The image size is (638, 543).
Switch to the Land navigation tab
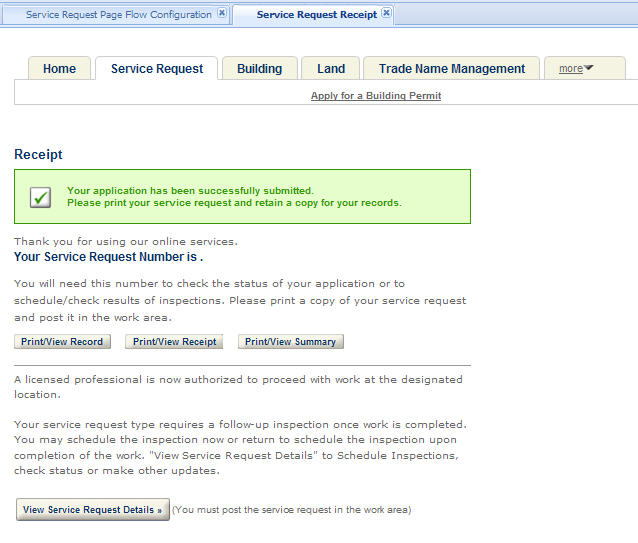click(x=331, y=69)
